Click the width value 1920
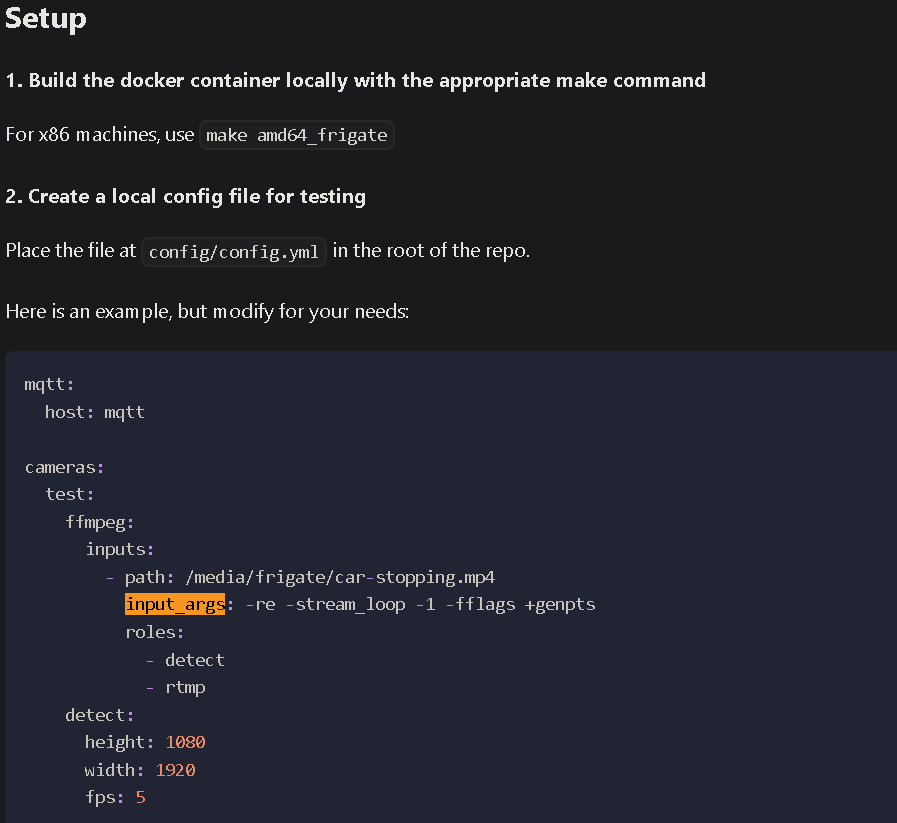 coord(175,770)
